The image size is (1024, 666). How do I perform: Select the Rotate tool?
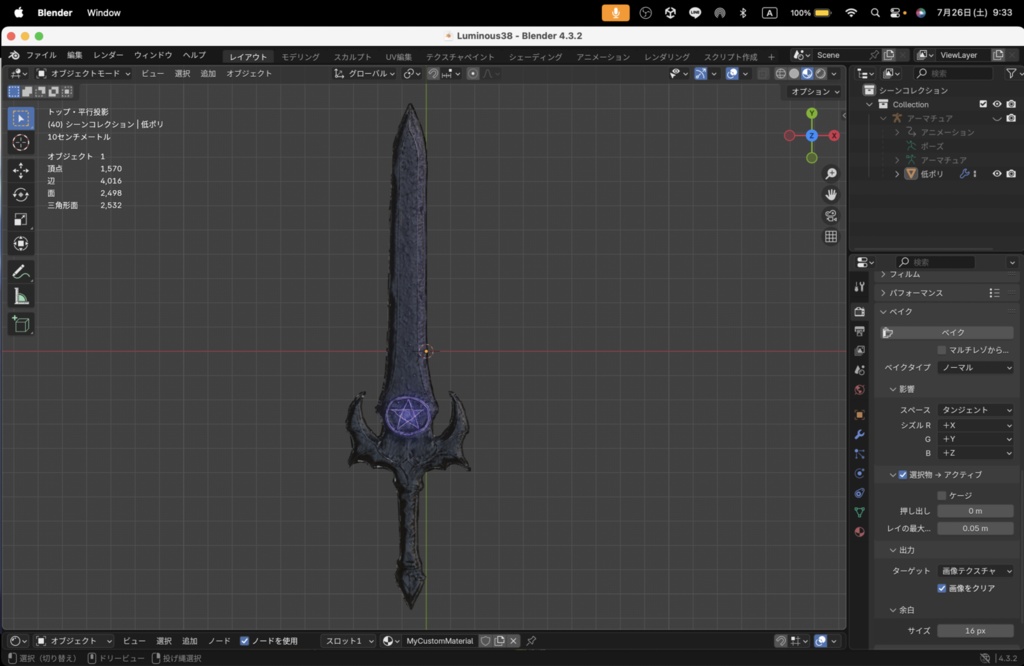click(x=21, y=195)
